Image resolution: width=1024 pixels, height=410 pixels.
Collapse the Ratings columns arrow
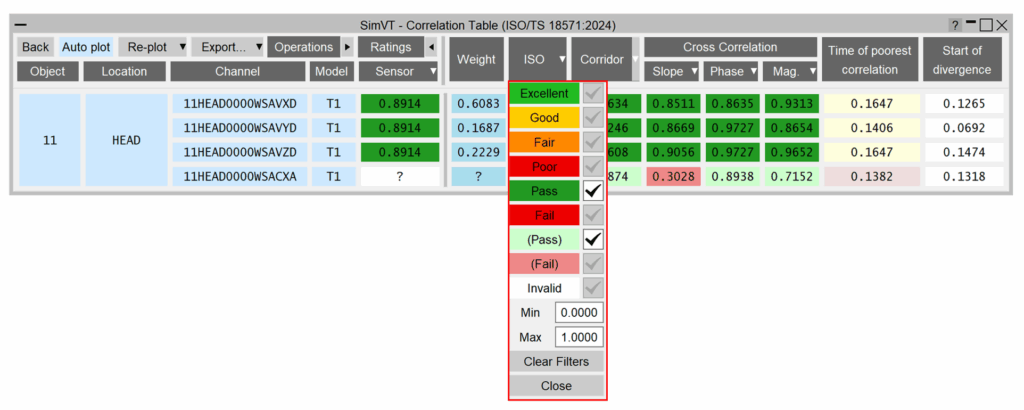pyautogui.click(x=430, y=47)
